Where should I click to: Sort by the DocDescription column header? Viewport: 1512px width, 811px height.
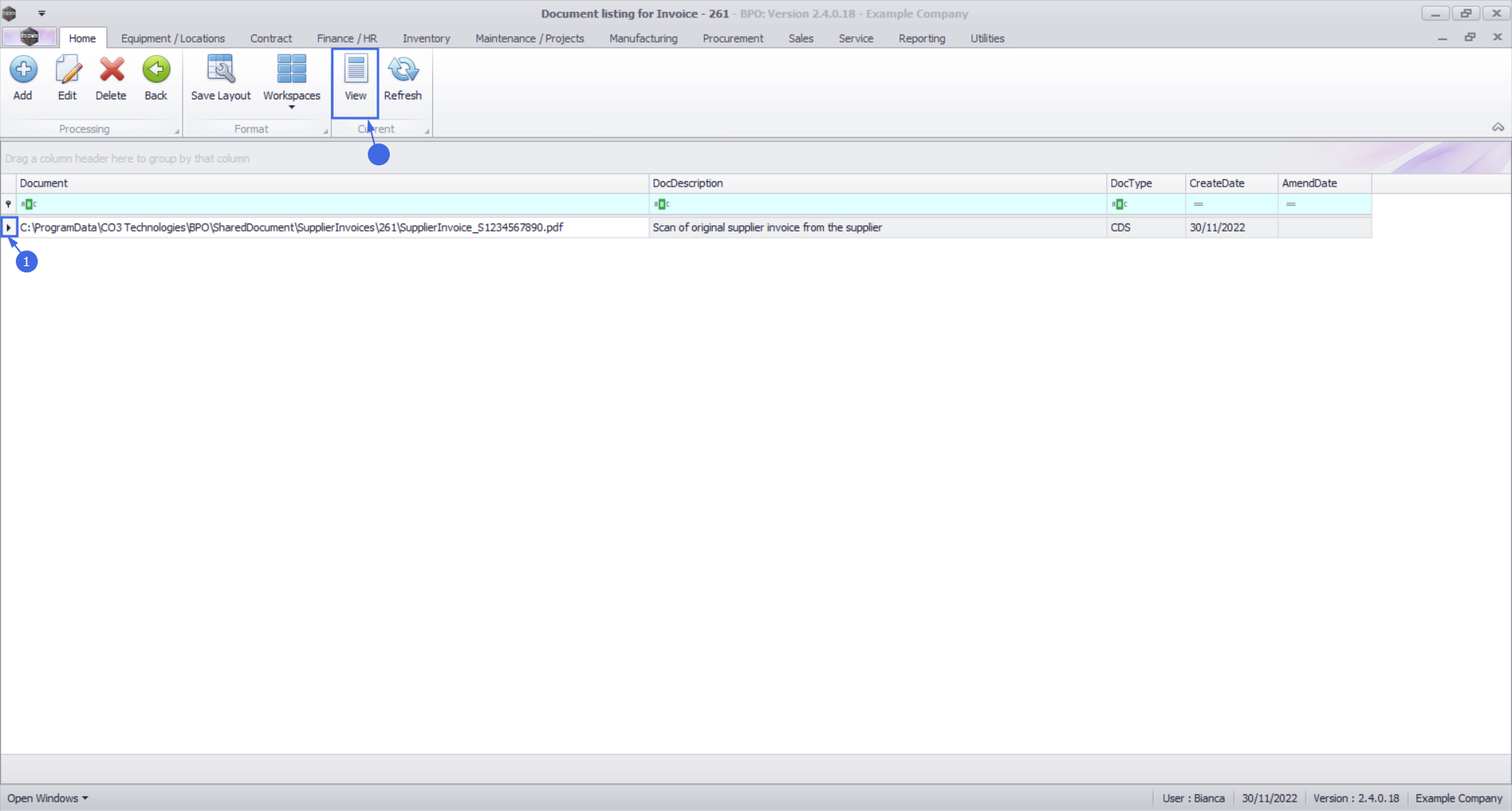click(x=877, y=183)
